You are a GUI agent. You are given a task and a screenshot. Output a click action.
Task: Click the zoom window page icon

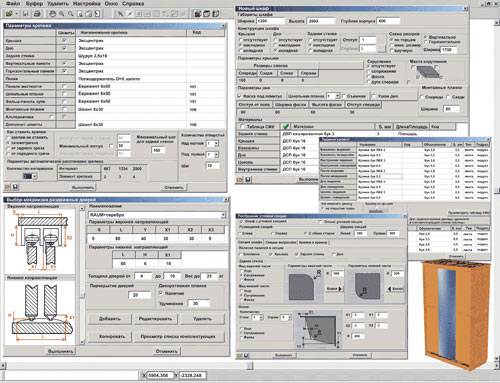[x=80, y=14]
